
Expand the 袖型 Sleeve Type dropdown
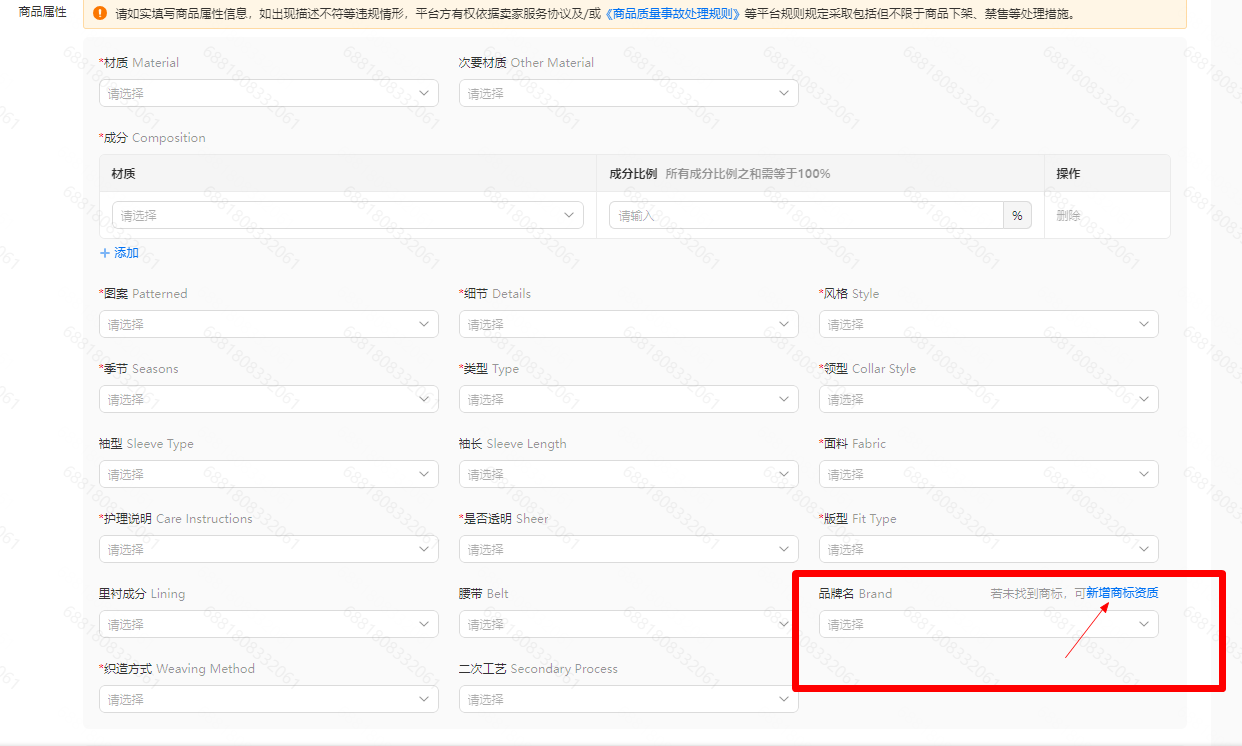268,474
